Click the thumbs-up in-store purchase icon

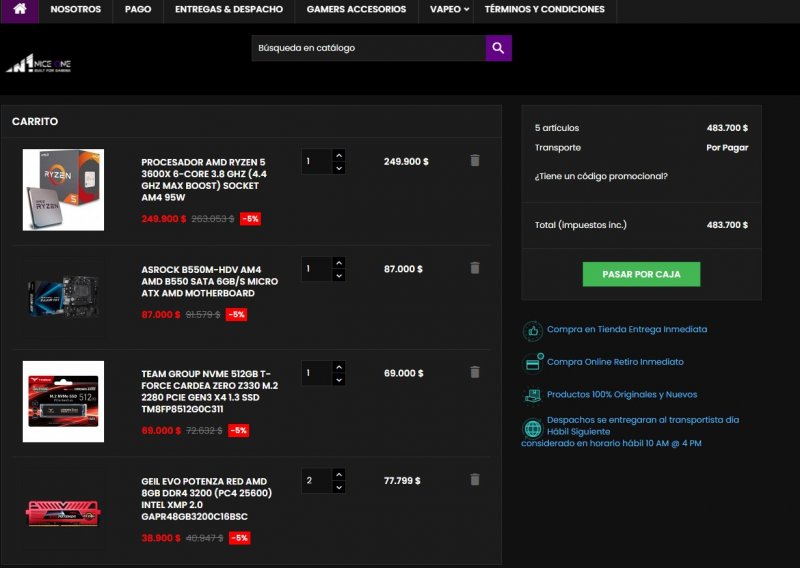click(x=533, y=331)
